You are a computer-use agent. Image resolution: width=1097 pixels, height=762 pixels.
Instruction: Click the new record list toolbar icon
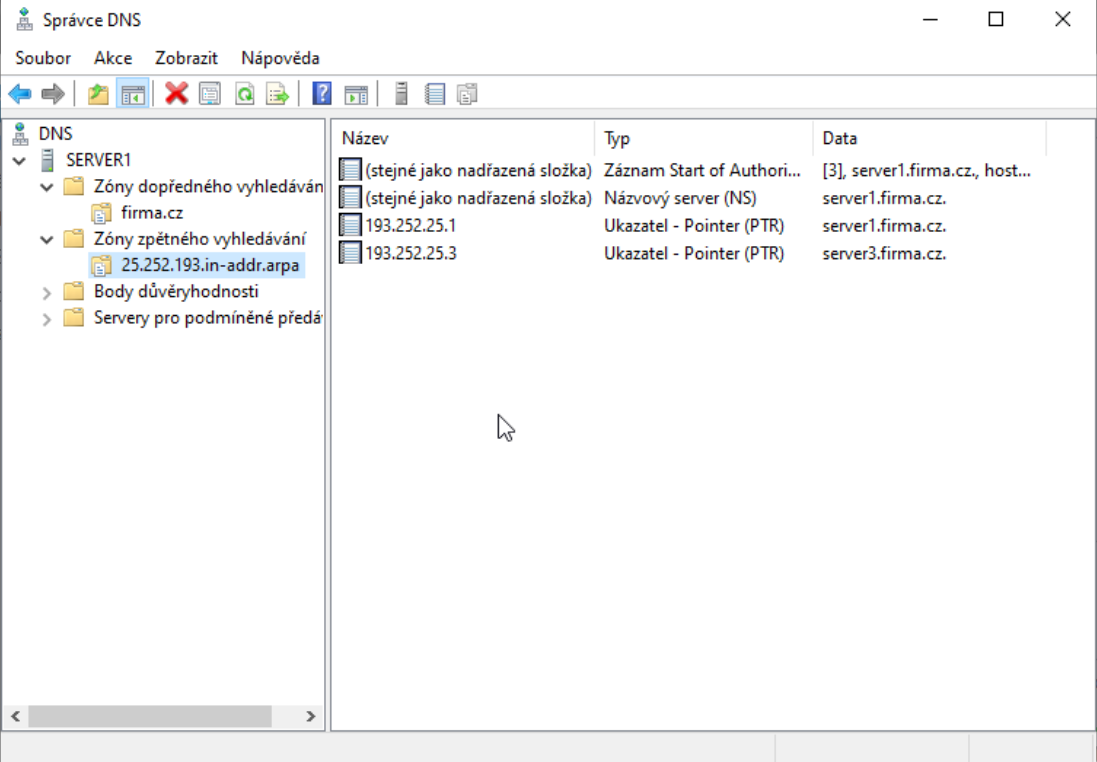[x=434, y=94]
